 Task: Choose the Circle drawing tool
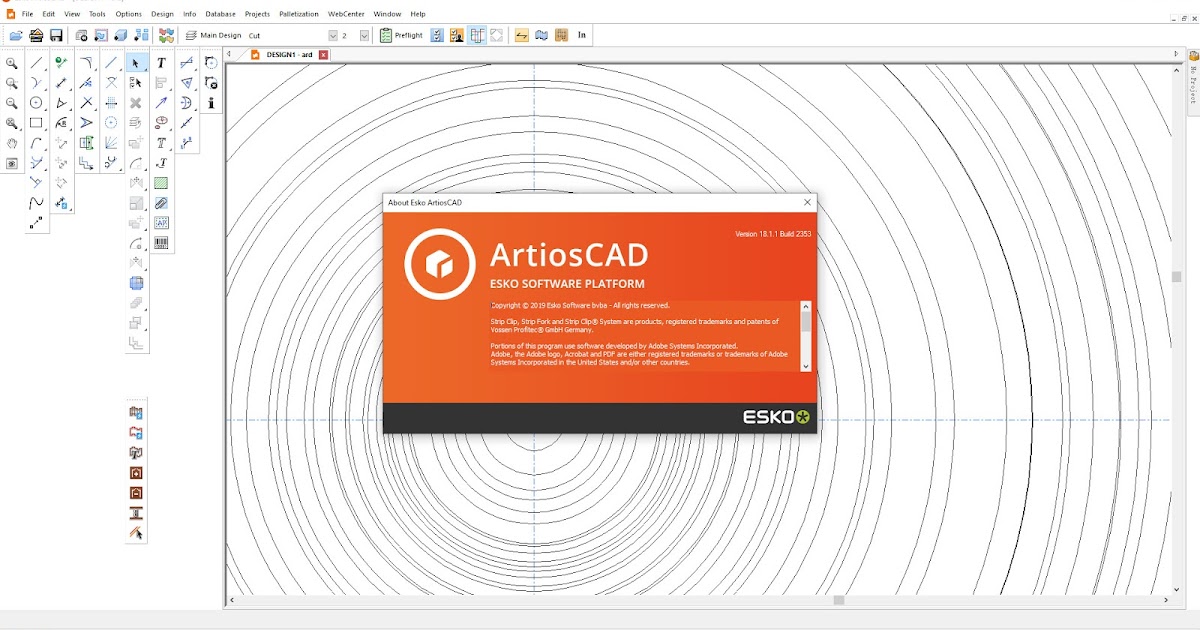[x=36, y=103]
